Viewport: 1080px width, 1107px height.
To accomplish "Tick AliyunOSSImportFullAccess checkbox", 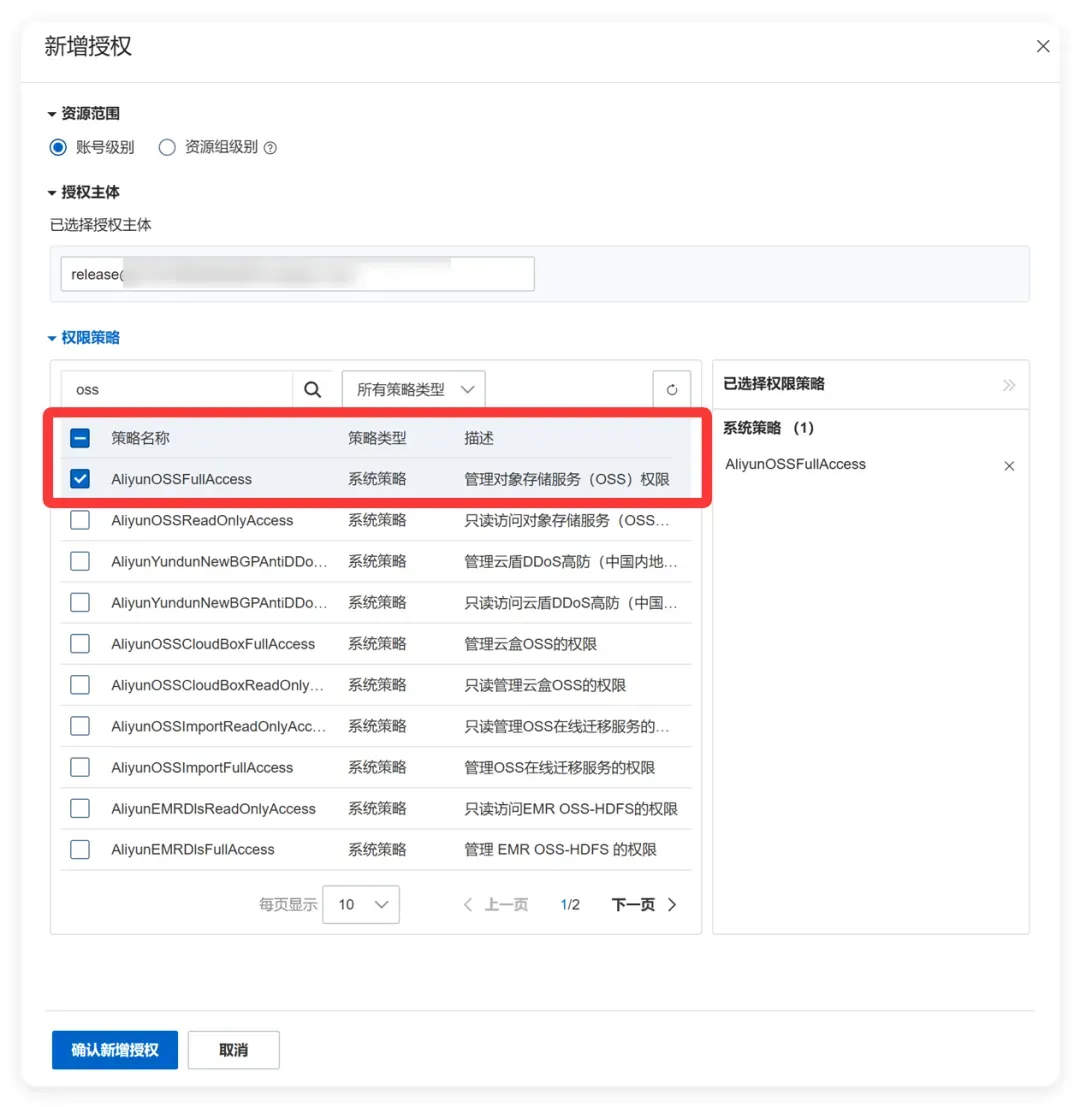I will [x=80, y=767].
